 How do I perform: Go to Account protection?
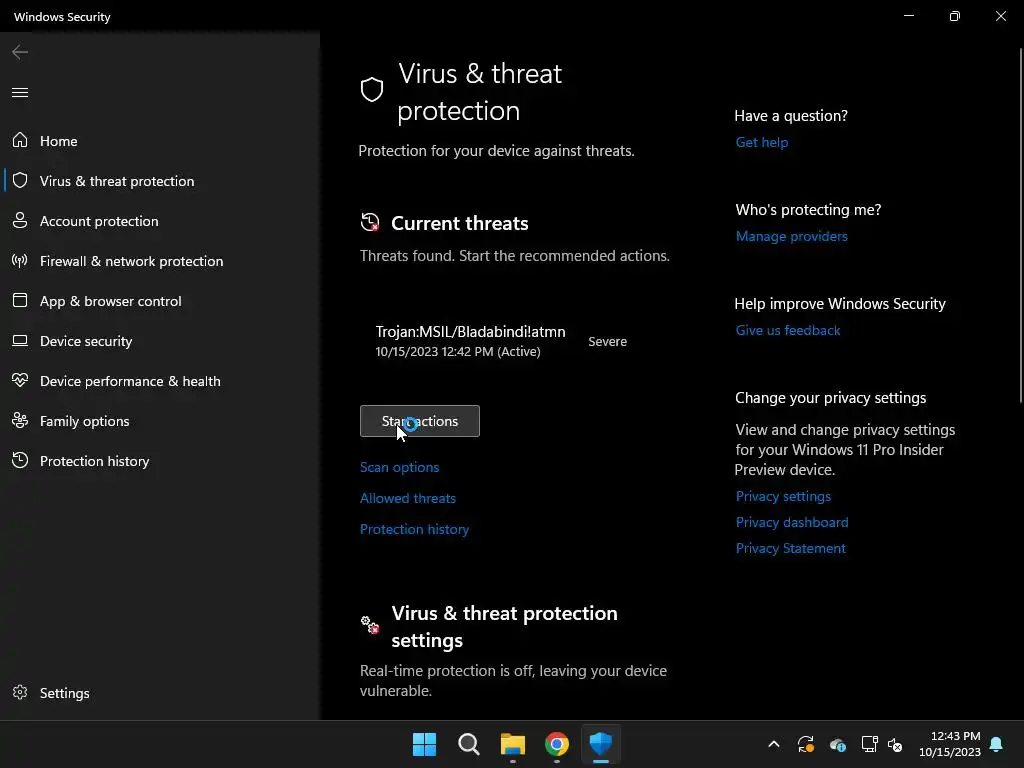click(159, 221)
